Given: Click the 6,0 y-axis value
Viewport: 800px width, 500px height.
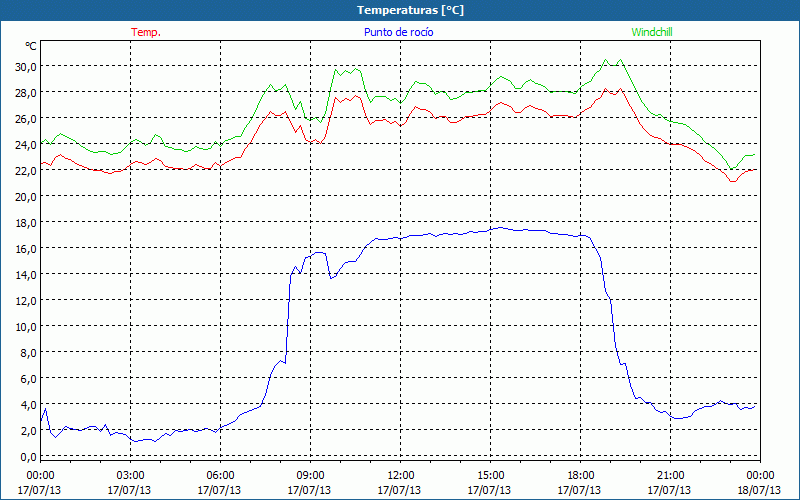Looking at the screenshot, I should (29, 379).
